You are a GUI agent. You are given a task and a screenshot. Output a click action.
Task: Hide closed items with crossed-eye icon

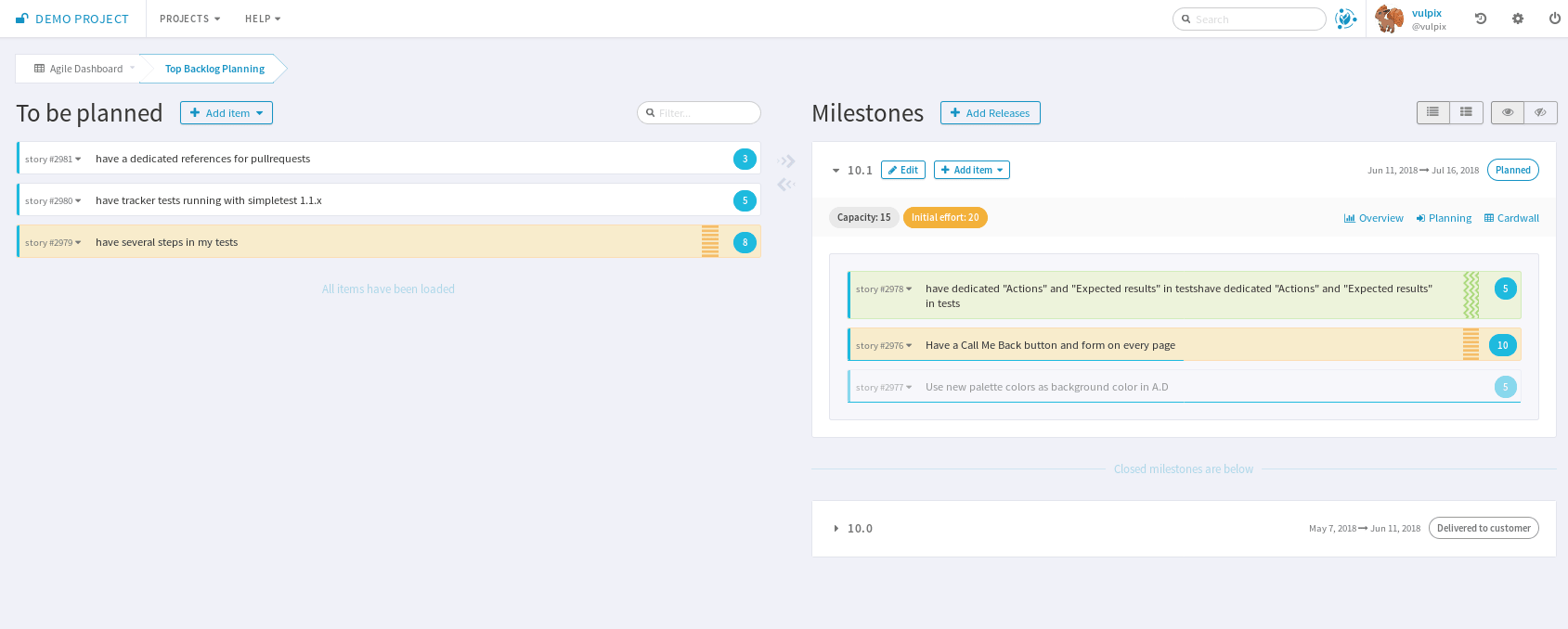[x=1540, y=112]
